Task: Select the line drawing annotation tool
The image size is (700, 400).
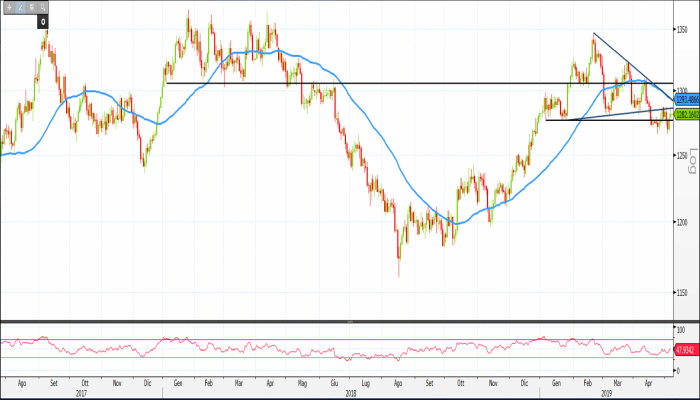Action: (20, 7)
